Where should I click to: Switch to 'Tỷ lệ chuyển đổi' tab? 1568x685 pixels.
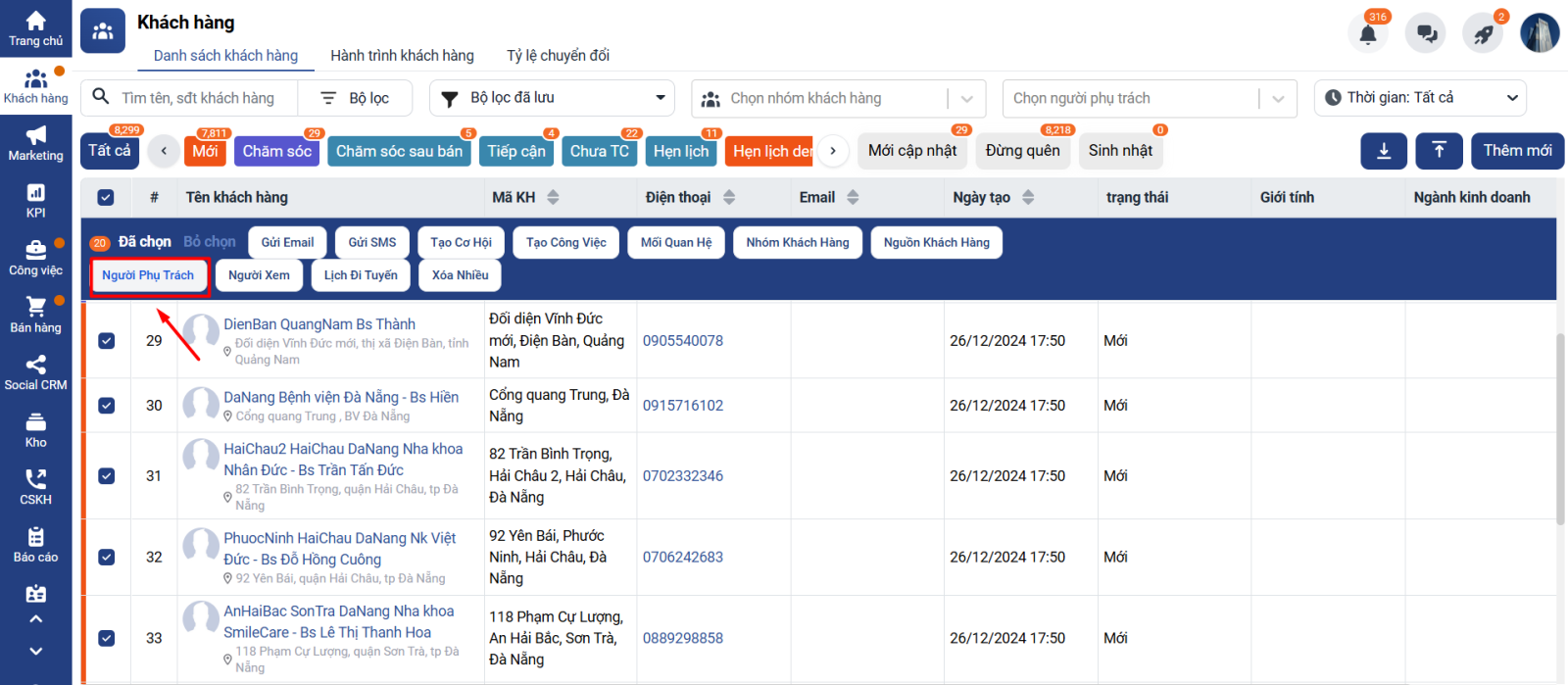click(x=558, y=56)
